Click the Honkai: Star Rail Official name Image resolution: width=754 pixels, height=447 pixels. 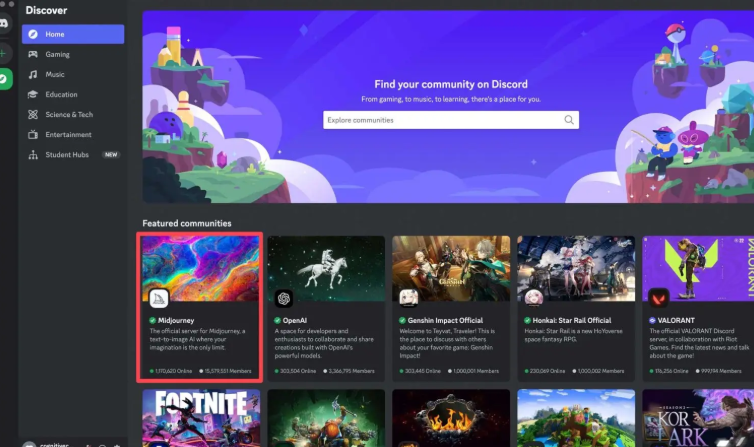click(x=572, y=321)
